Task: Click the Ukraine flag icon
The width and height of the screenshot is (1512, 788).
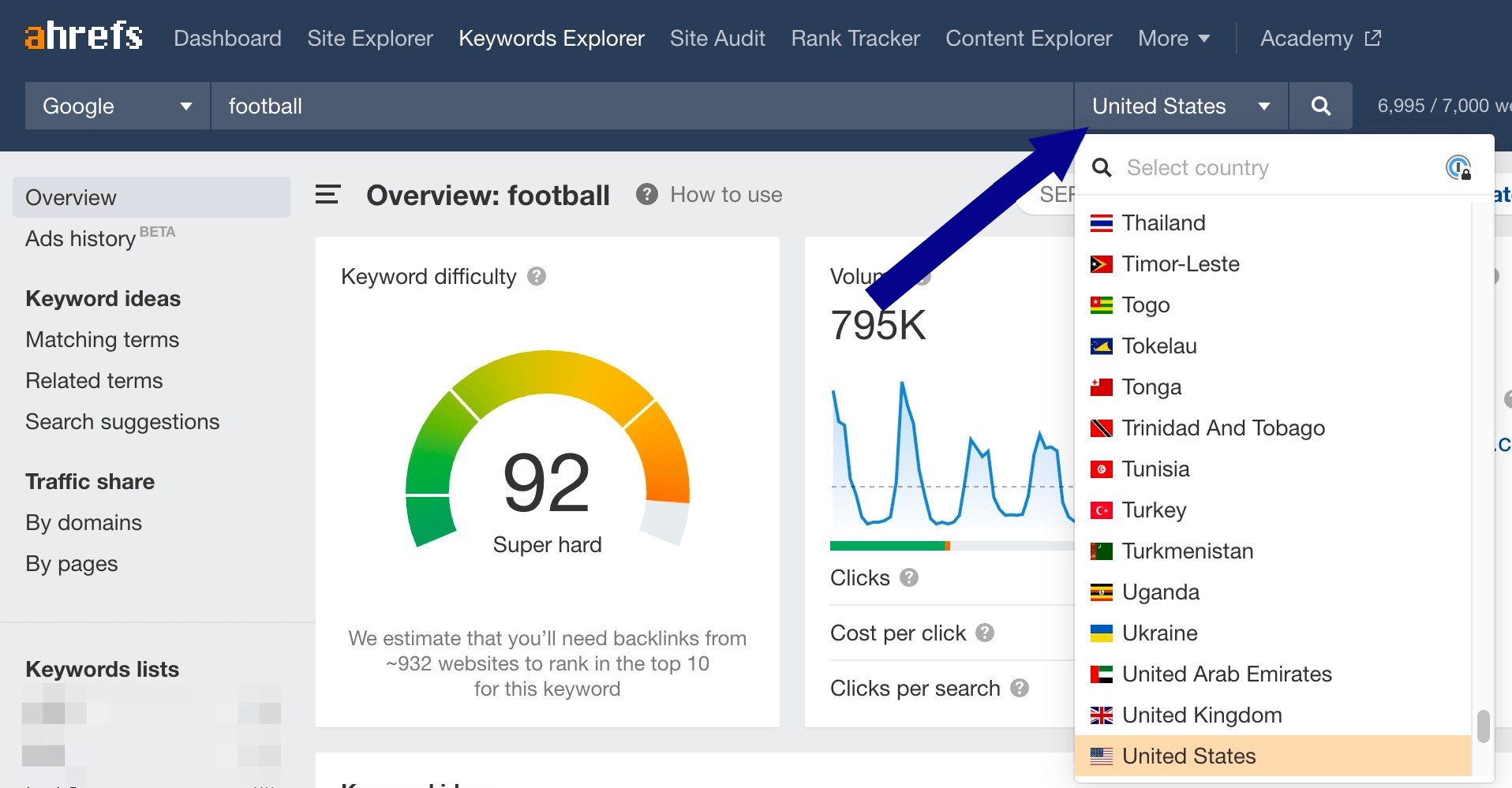Action: pyautogui.click(x=1102, y=633)
